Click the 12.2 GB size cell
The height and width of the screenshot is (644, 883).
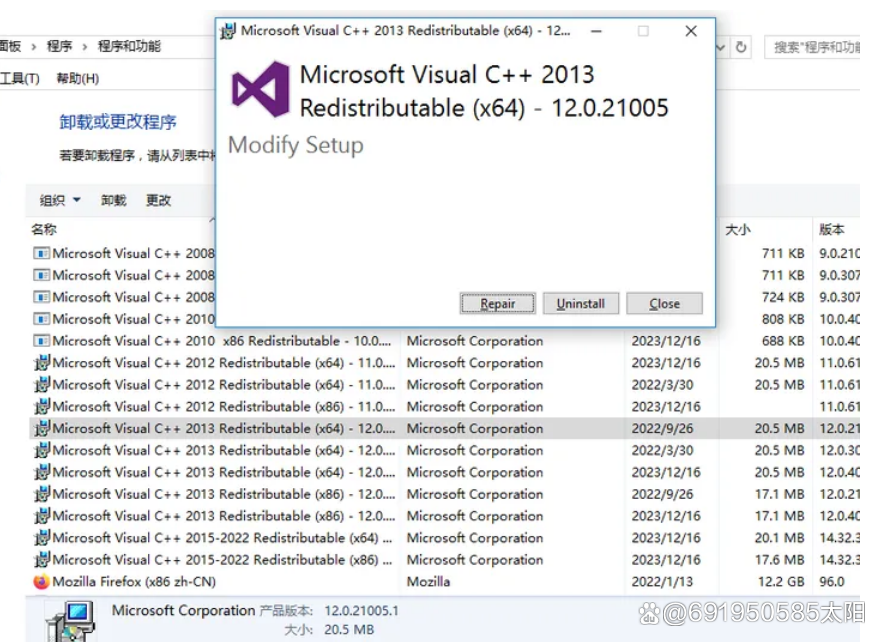point(781,582)
